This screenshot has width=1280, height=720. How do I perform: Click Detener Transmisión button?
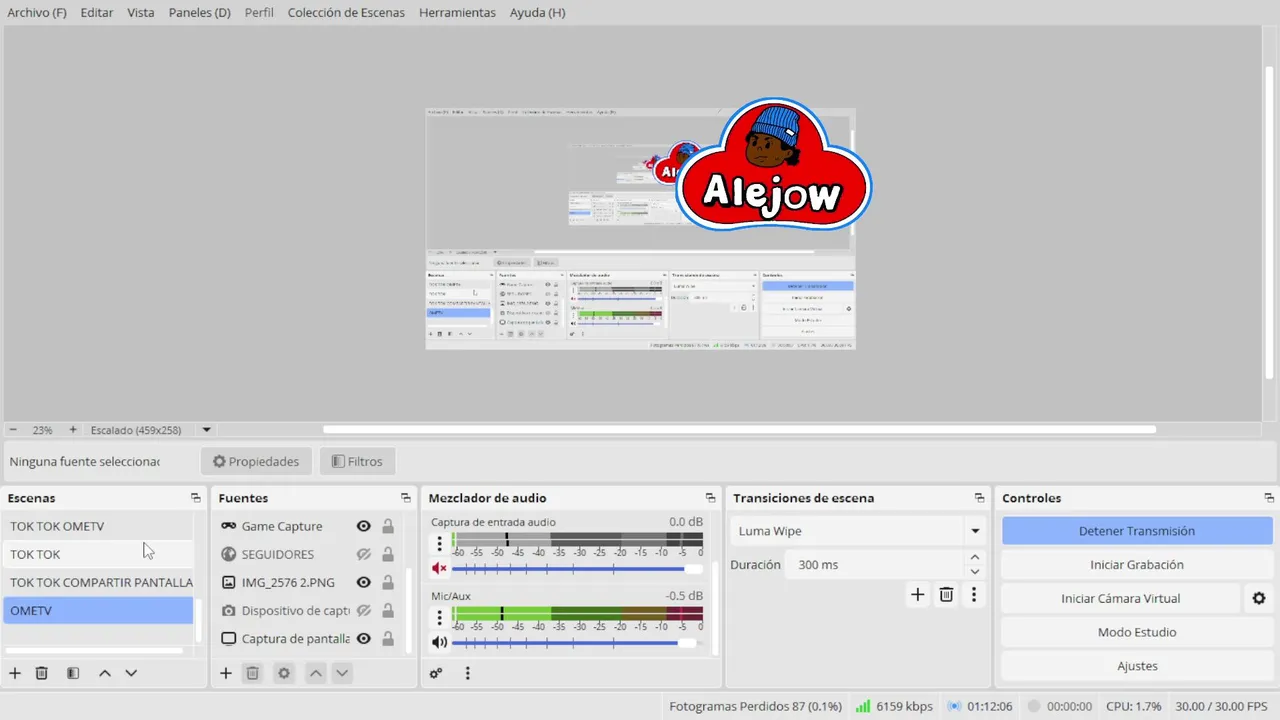click(1137, 531)
